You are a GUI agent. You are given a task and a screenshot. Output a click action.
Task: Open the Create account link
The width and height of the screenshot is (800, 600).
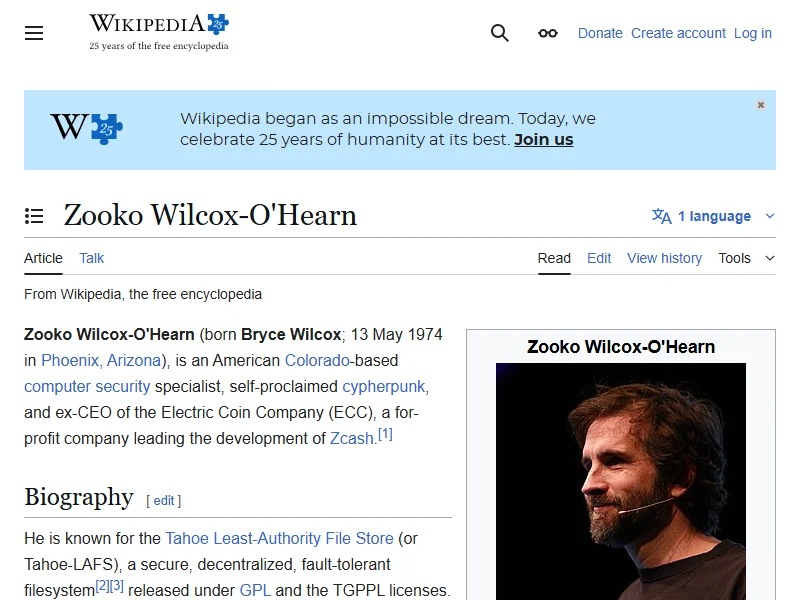(678, 33)
